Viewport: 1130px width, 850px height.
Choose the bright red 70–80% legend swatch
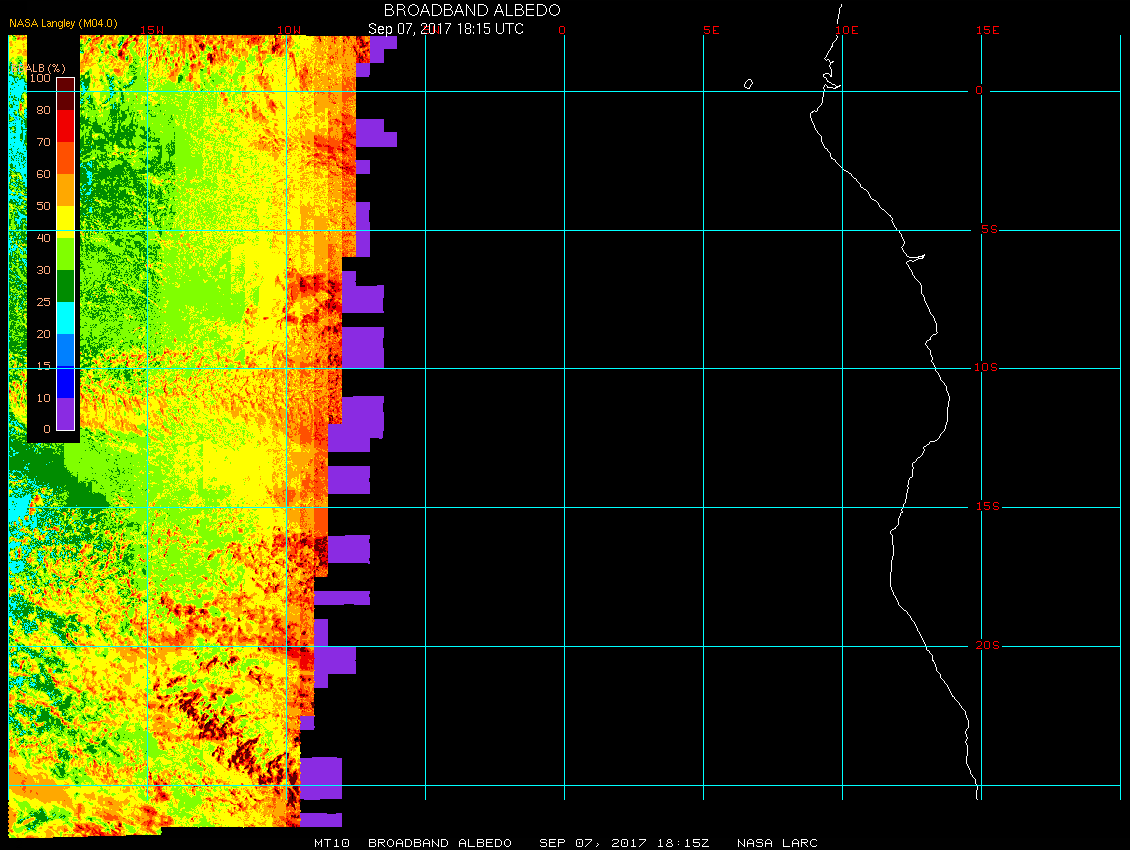(x=65, y=125)
